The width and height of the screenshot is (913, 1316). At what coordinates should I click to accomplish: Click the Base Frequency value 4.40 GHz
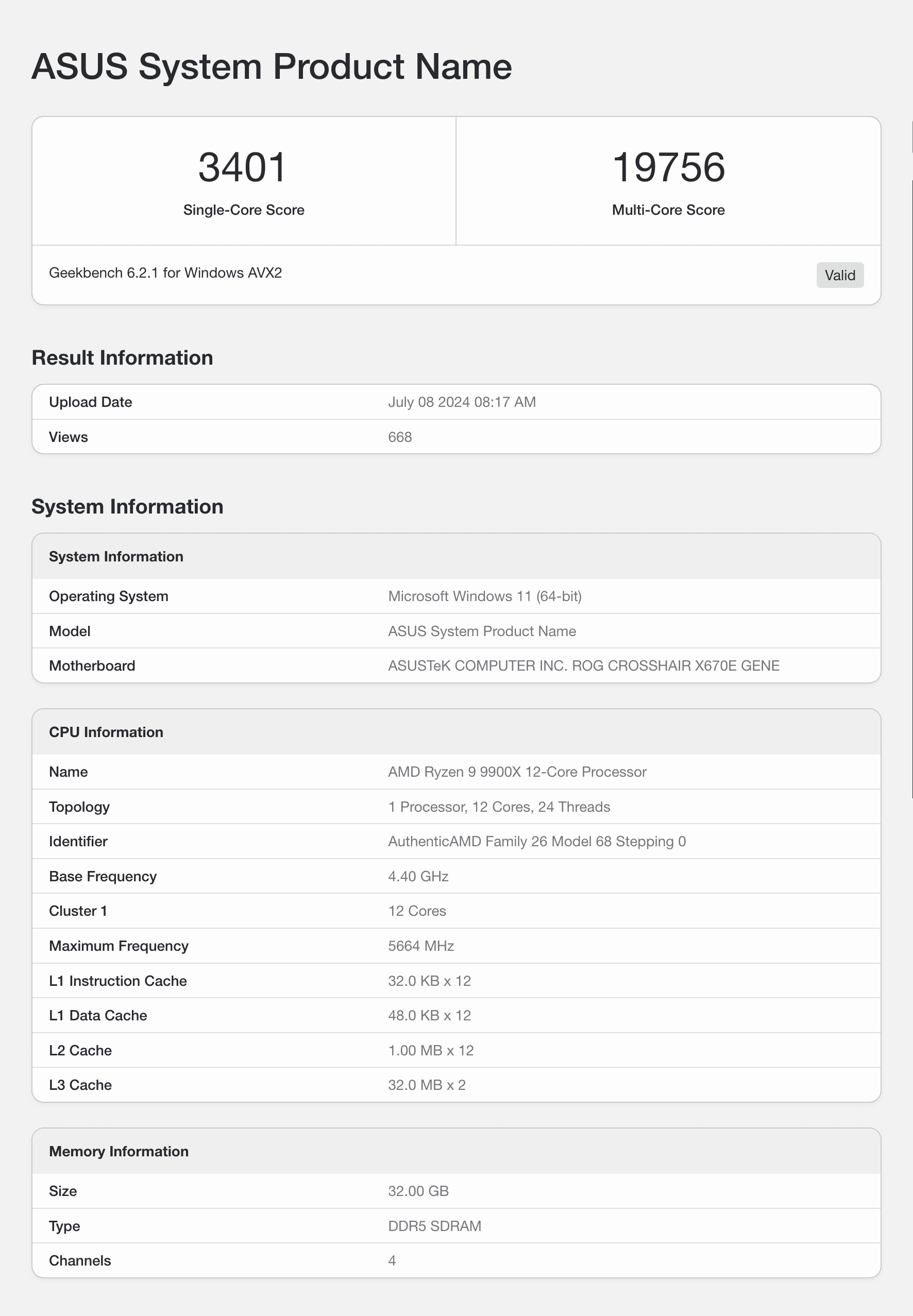[x=418, y=876]
